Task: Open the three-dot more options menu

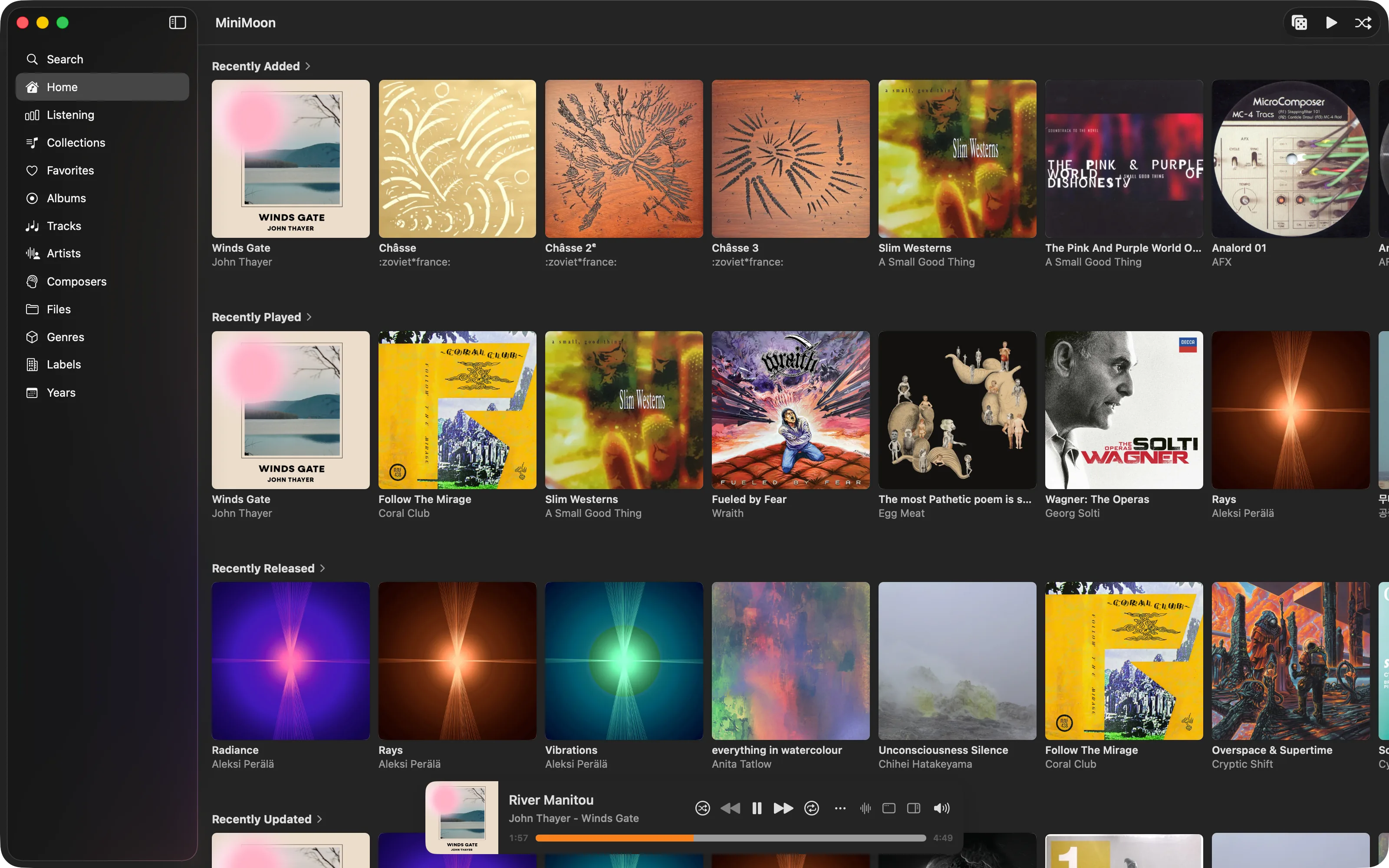Action: tap(840, 808)
